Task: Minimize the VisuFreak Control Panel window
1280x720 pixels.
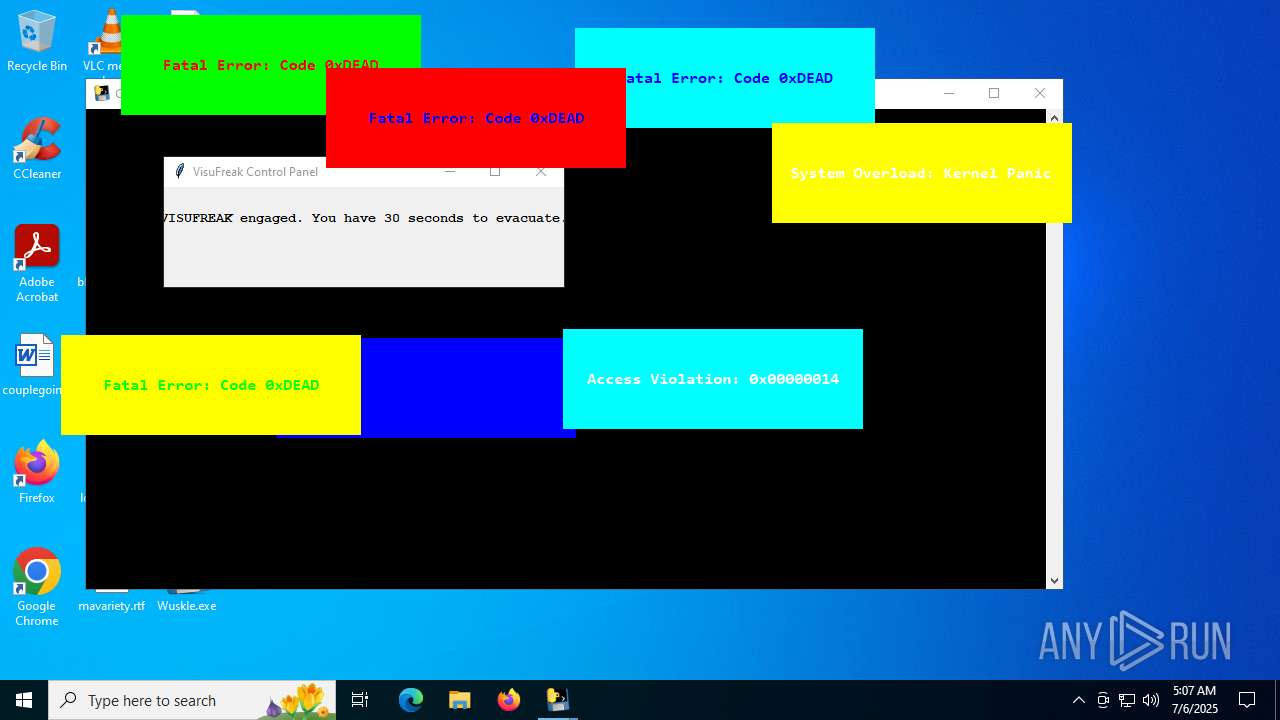Action: [450, 172]
